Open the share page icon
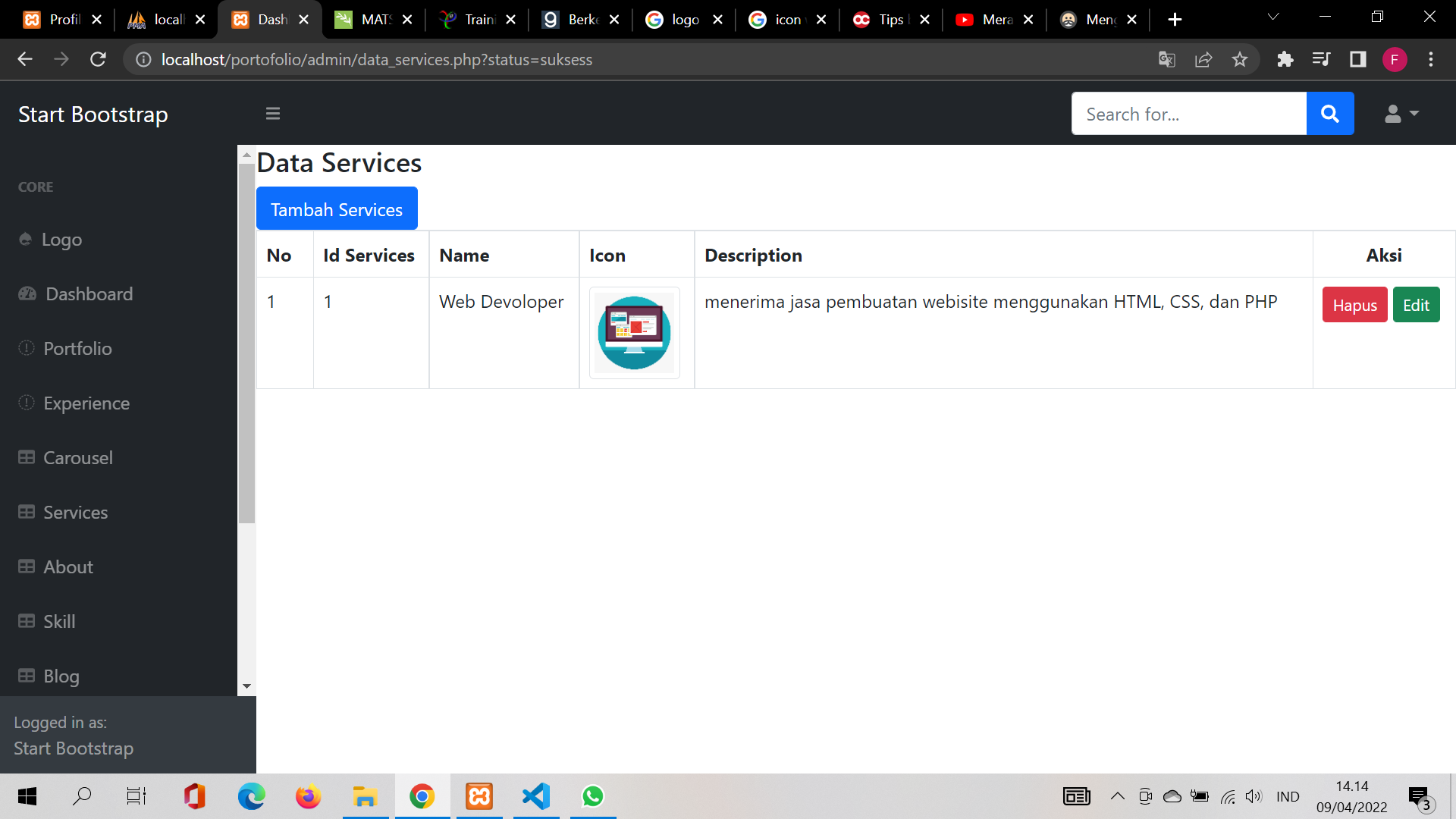The image size is (1456, 819). [x=1203, y=59]
